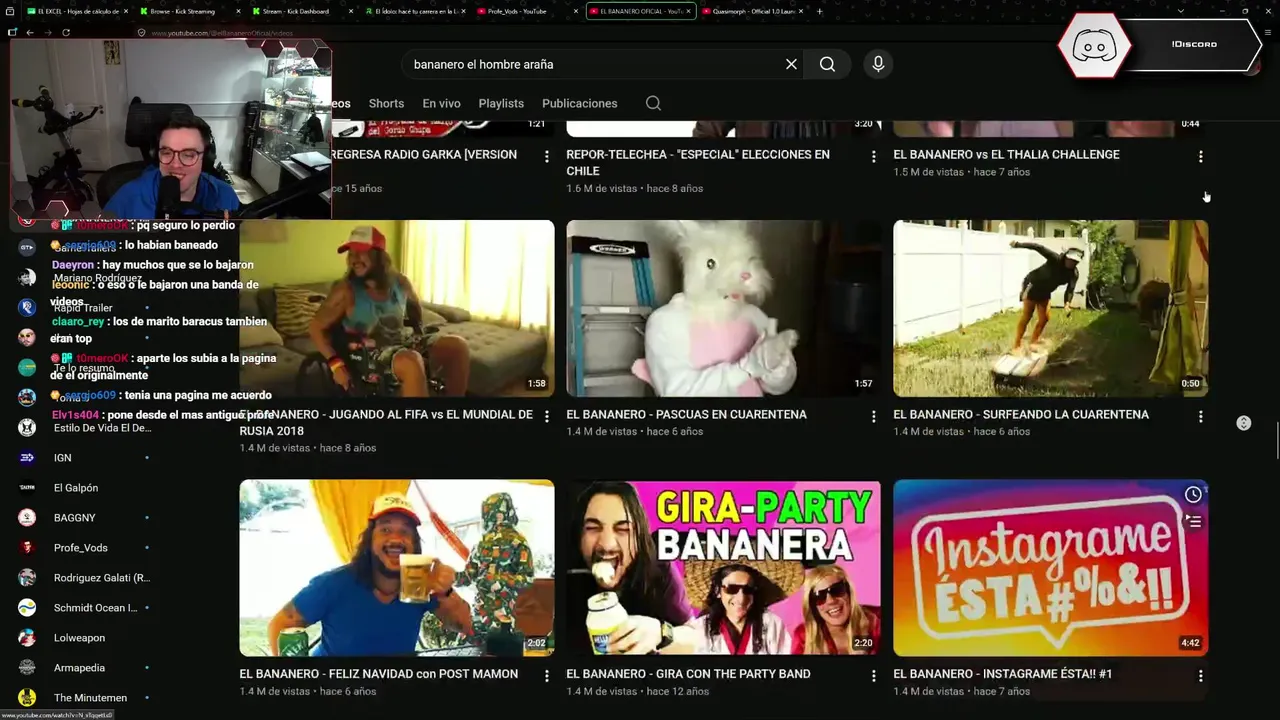Open the IGN channel avatar
1280x720 pixels.
(x=27, y=457)
